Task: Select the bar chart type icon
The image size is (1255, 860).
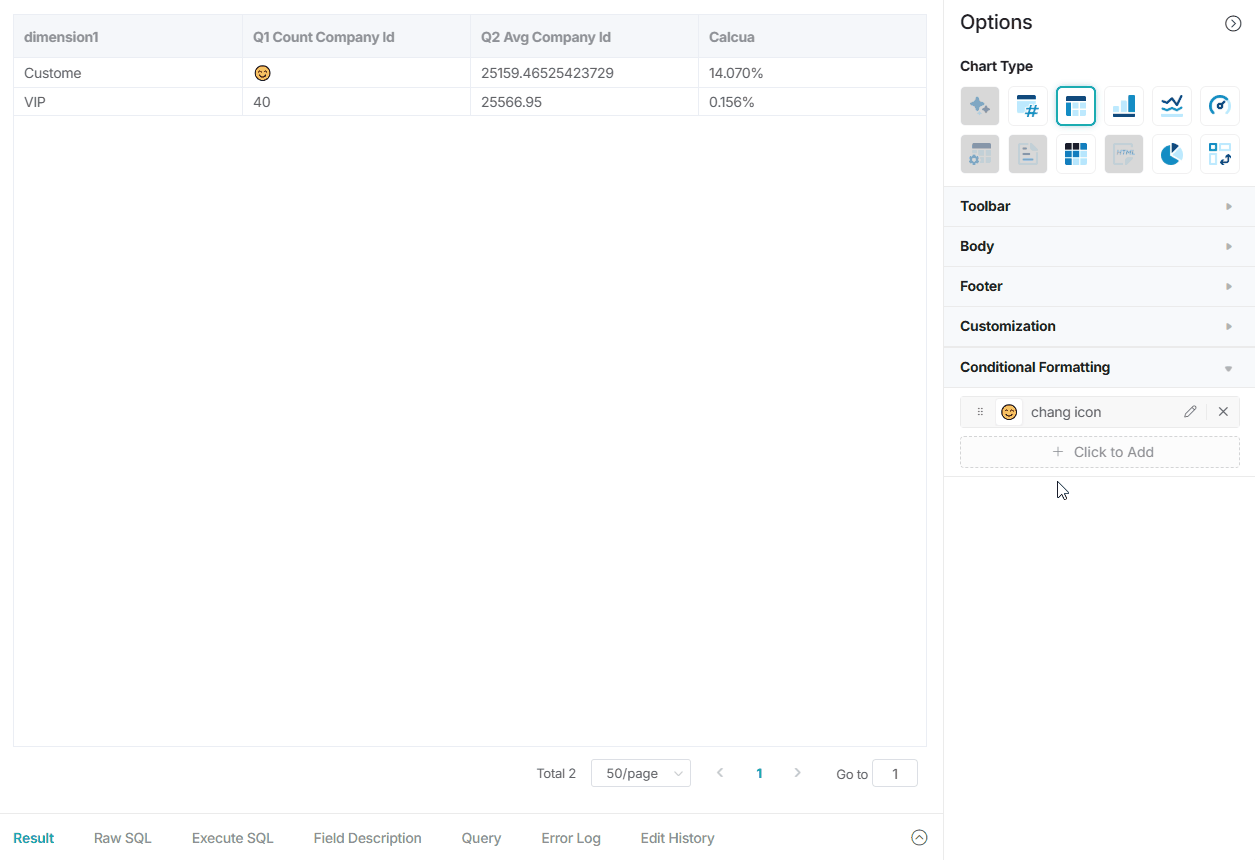Action: [x=1124, y=106]
